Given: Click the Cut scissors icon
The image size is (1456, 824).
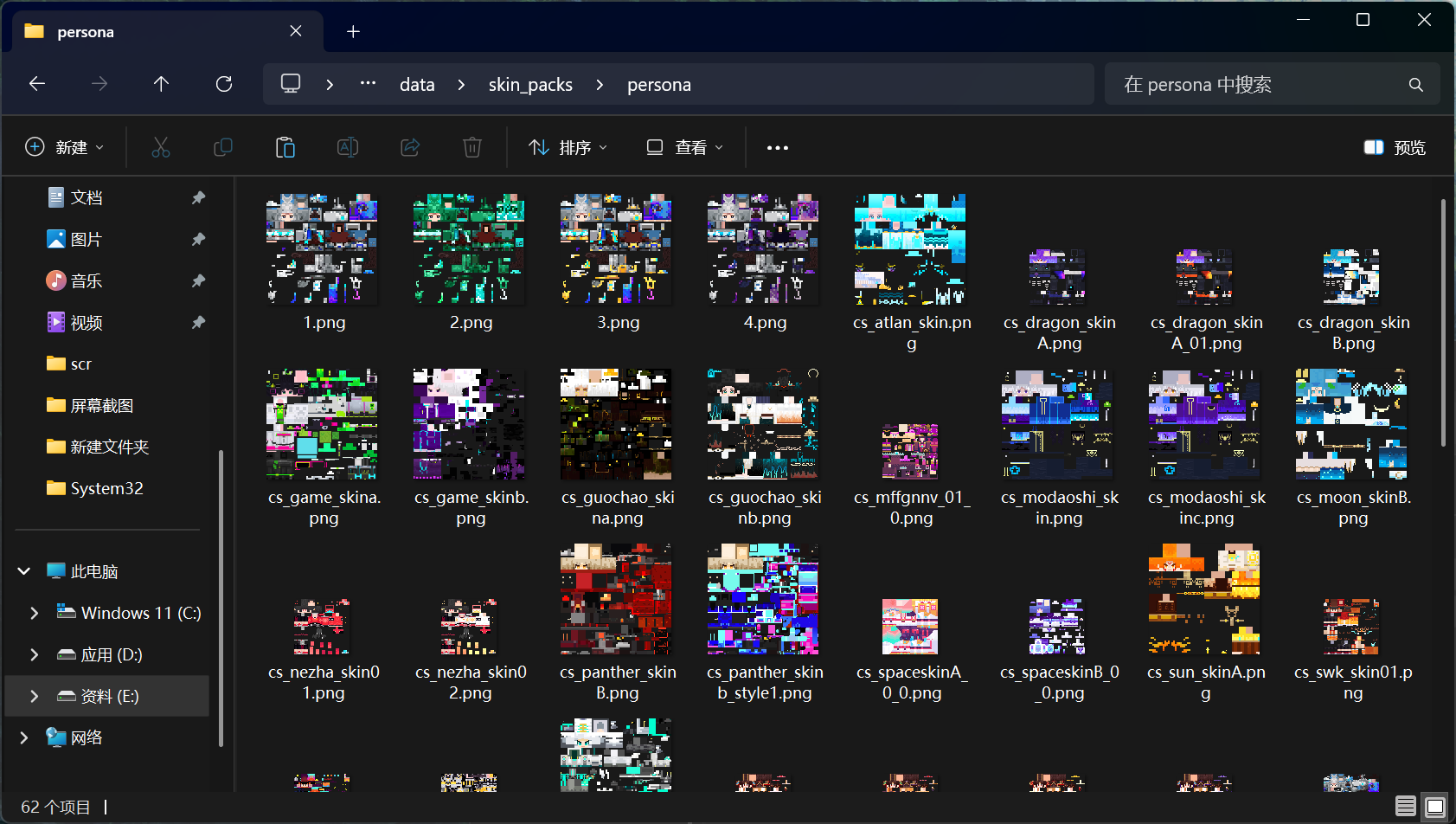Looking at the screenshot, I should tap(161, 148).
